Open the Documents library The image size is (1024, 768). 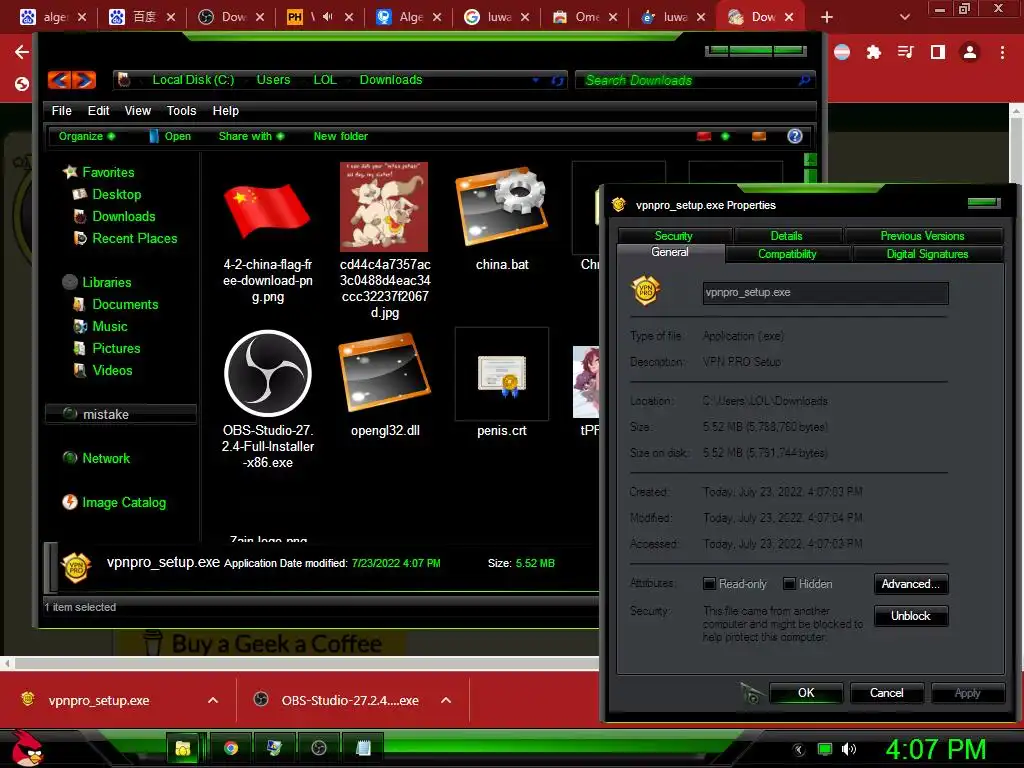(x=125, y=304)
